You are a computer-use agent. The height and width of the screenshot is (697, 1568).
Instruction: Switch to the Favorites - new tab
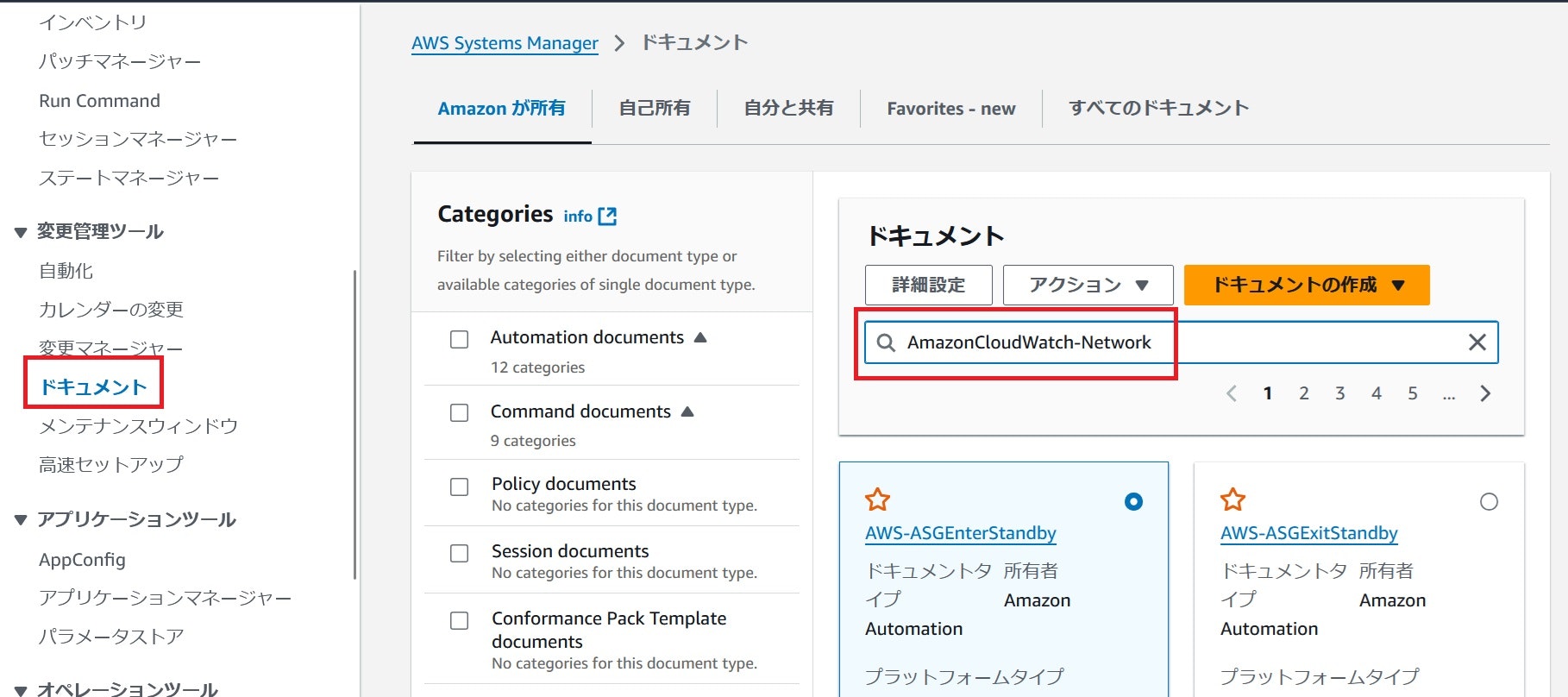click(x=951, y=109)
